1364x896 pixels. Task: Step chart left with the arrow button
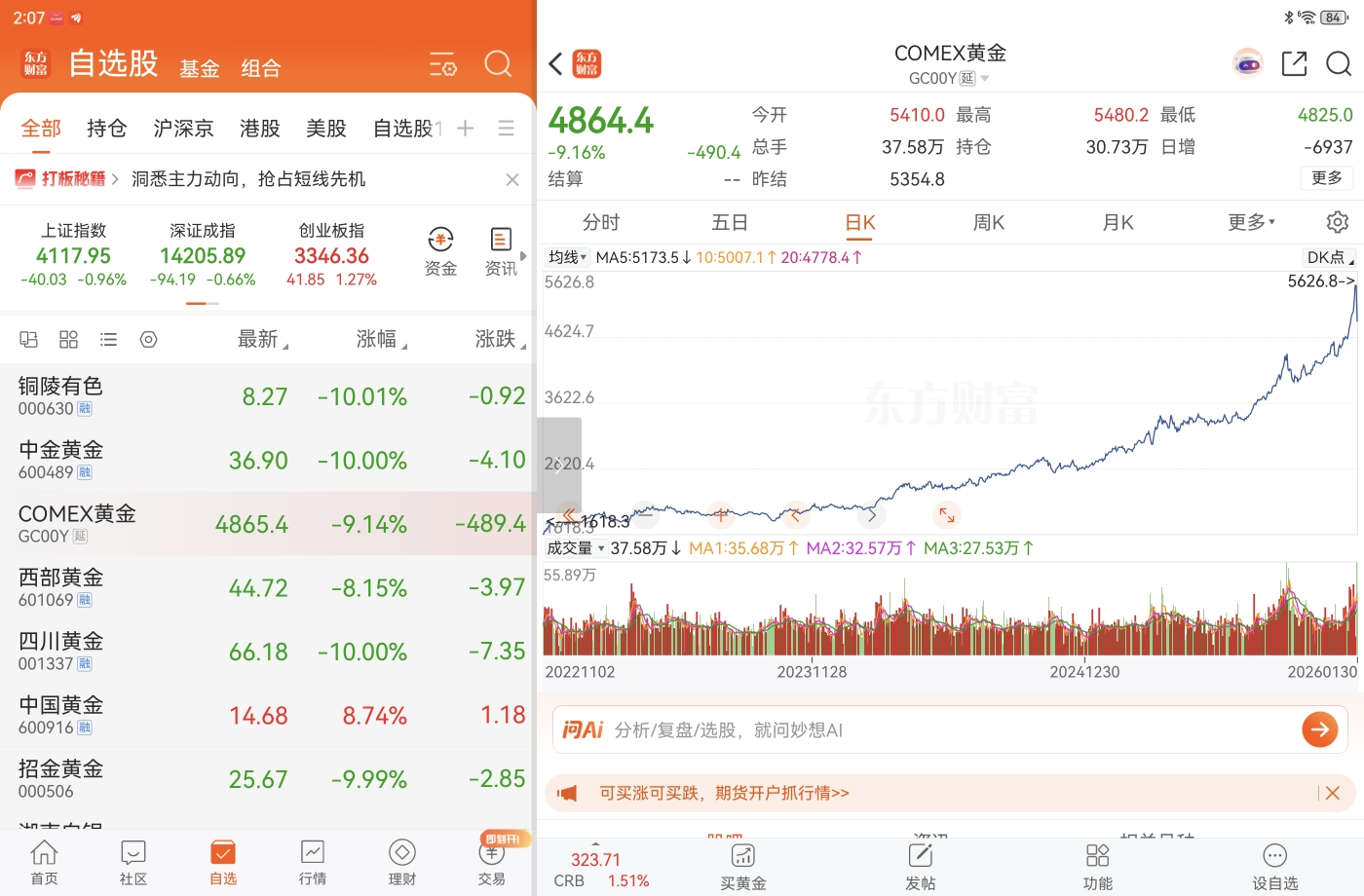[x=796, y=514]
